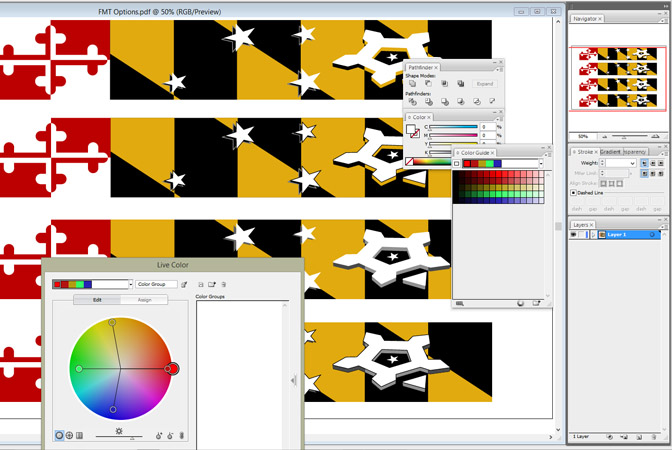This screenshot has width=672, height=450.
Task: Switch to the Assign tab
Action: 144,299
